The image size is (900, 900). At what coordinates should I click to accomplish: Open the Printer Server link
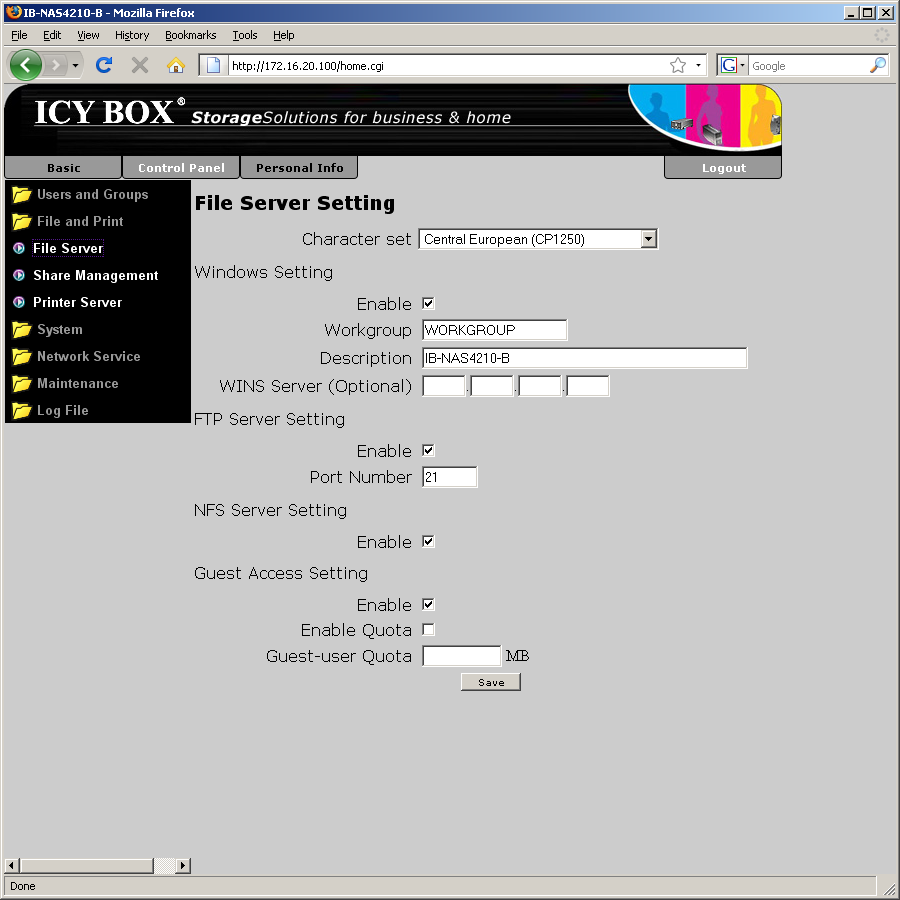(x=77, y=302)
